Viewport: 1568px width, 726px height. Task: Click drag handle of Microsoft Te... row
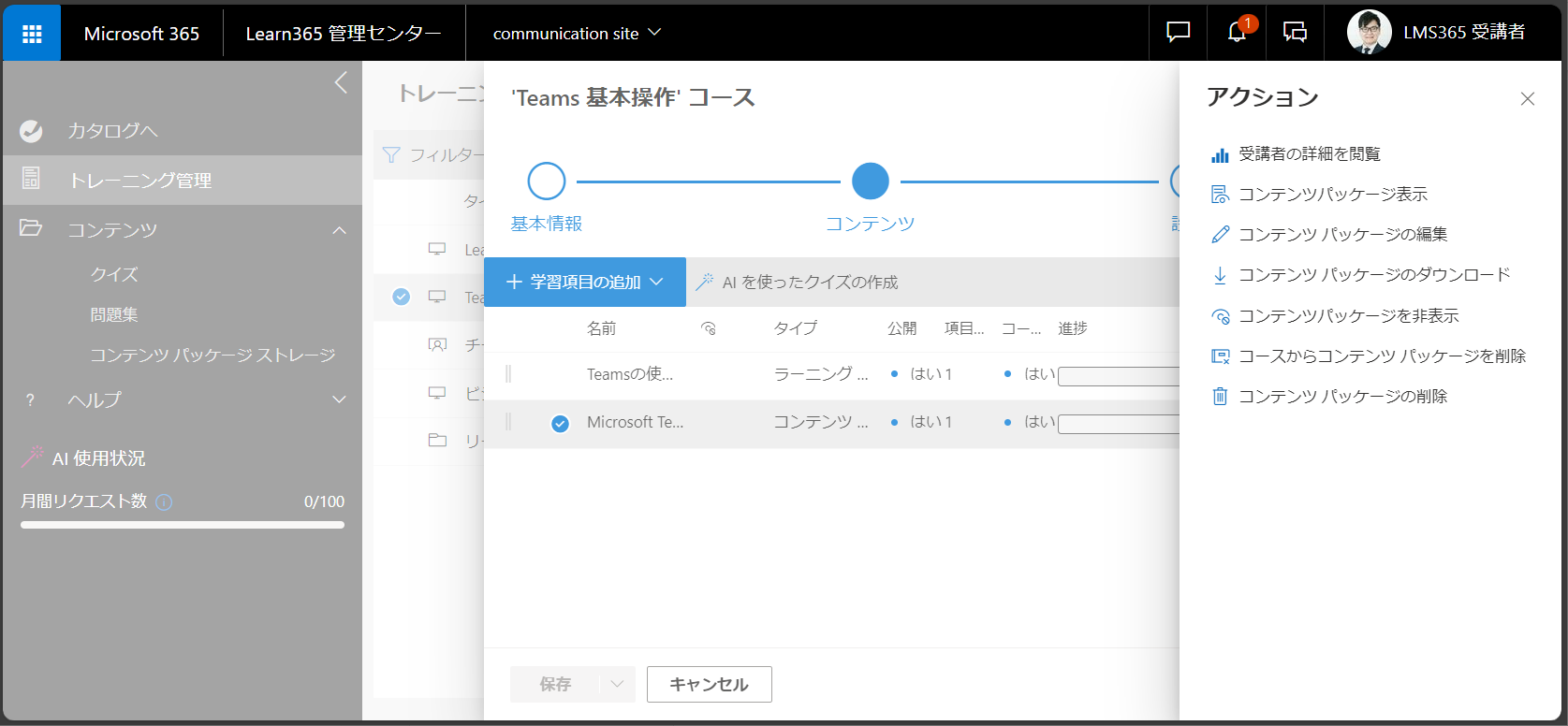point(508,422)
